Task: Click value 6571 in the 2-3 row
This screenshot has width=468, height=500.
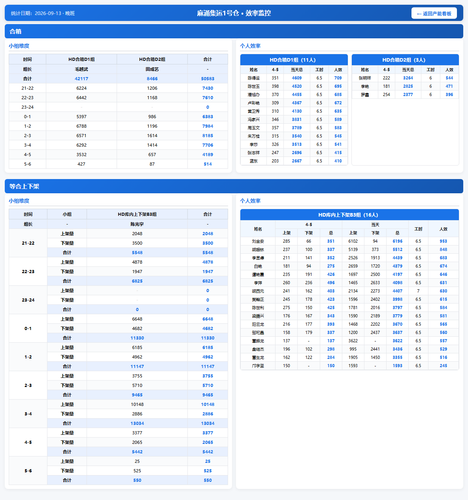Action: click(81, 136)
